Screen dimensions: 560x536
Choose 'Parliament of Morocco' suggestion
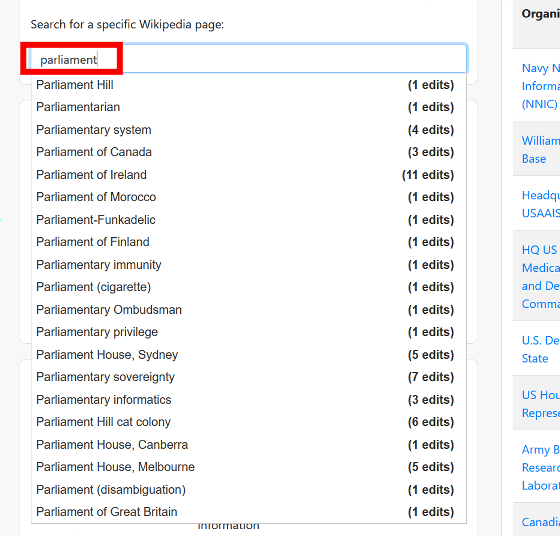(x=249, y=197)
